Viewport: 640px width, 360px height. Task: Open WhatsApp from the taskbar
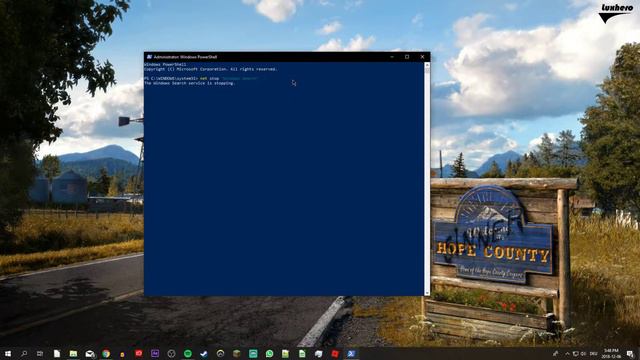269,353
